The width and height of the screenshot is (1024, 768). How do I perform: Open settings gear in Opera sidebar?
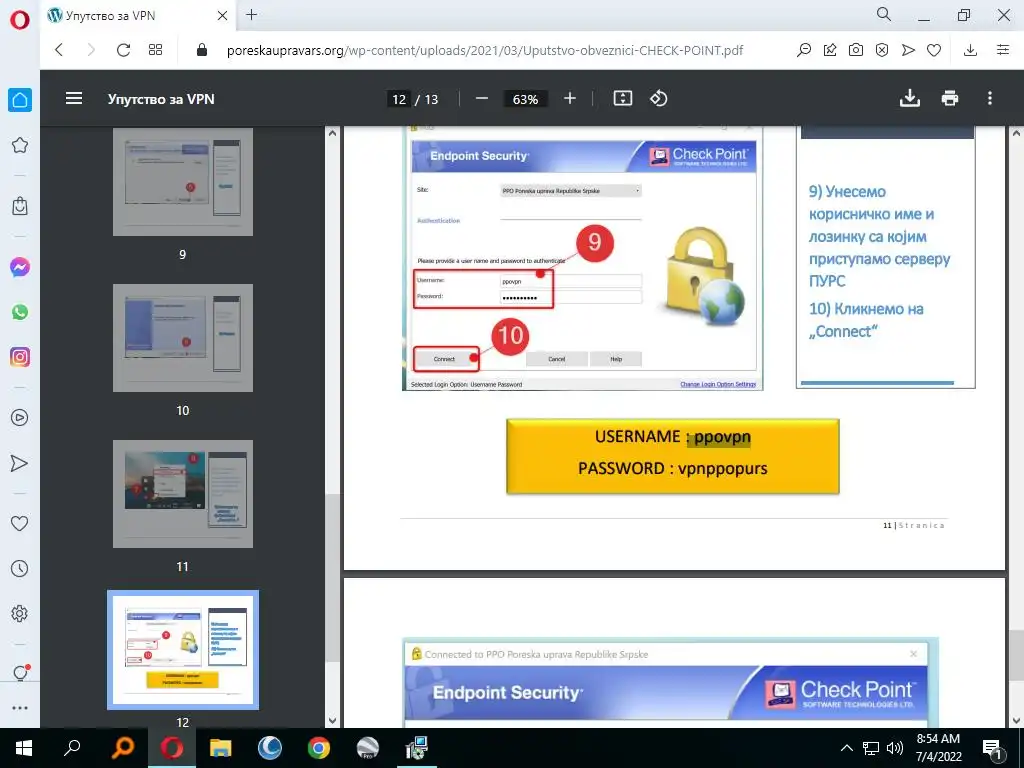coord(20,613)
